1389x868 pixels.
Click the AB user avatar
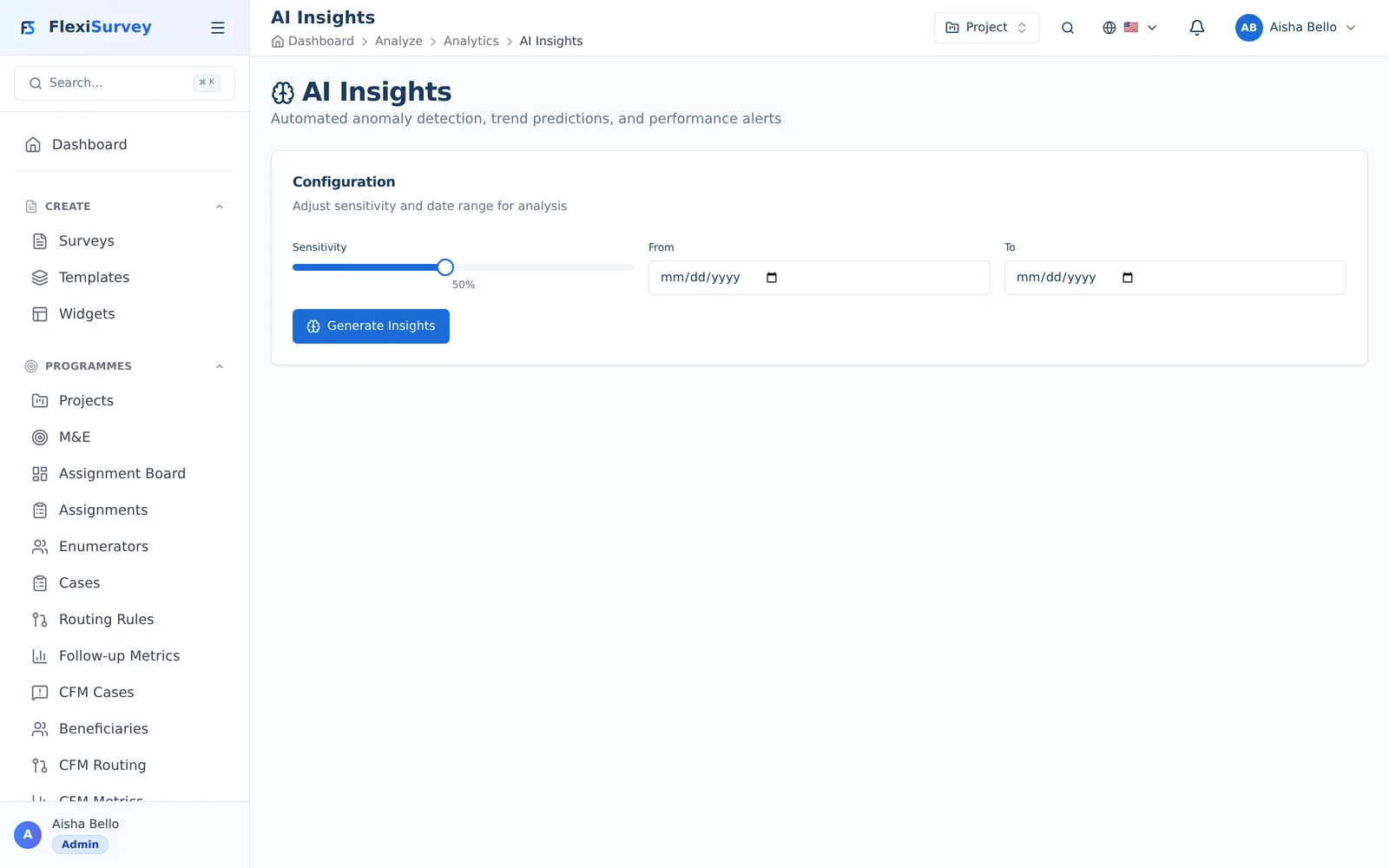pyautogui.click(x=1248, y=28)
